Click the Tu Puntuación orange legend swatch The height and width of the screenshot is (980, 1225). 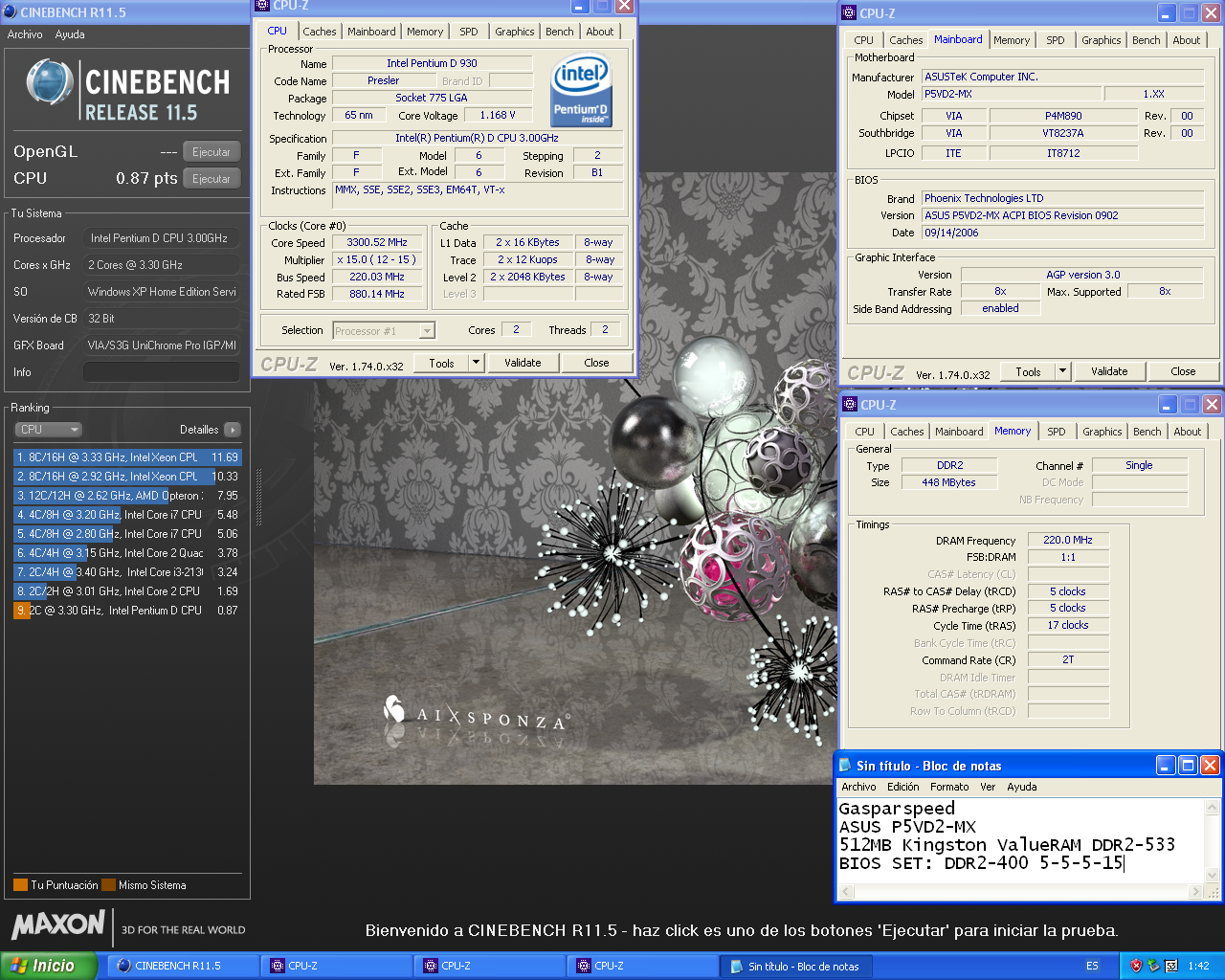click(x=20, y=884)
